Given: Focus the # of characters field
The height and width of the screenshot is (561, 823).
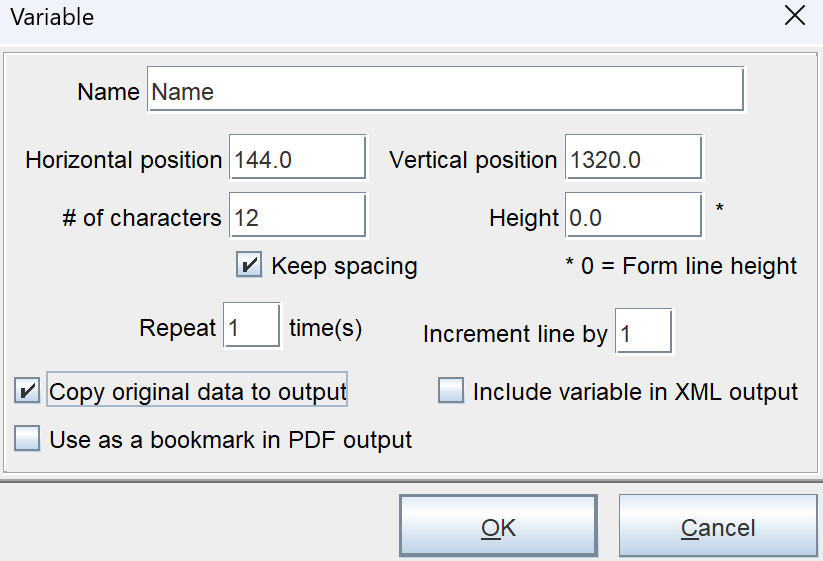Looking at the screenshot, I should [297, 218].
